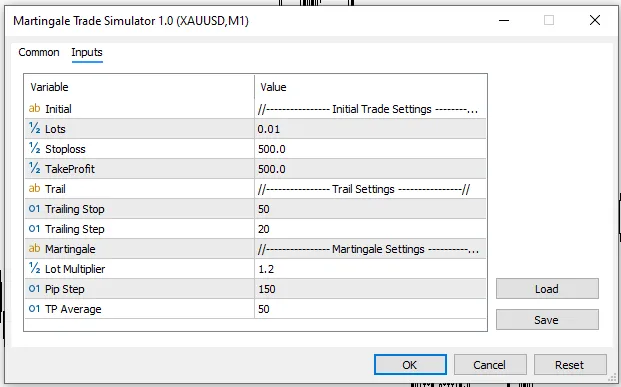Viewport: 621px width, 387px height.
Task: Select the Initial variable name
Action: (x=58, y=109)
